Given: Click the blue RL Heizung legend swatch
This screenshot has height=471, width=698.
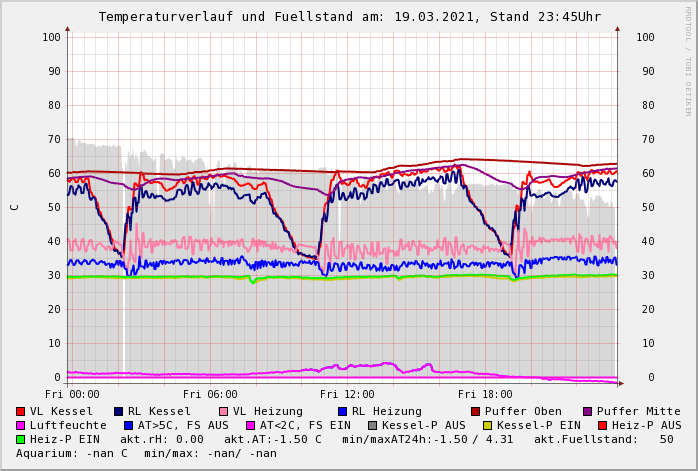Looking at the screenshot, I should [342, 412].
